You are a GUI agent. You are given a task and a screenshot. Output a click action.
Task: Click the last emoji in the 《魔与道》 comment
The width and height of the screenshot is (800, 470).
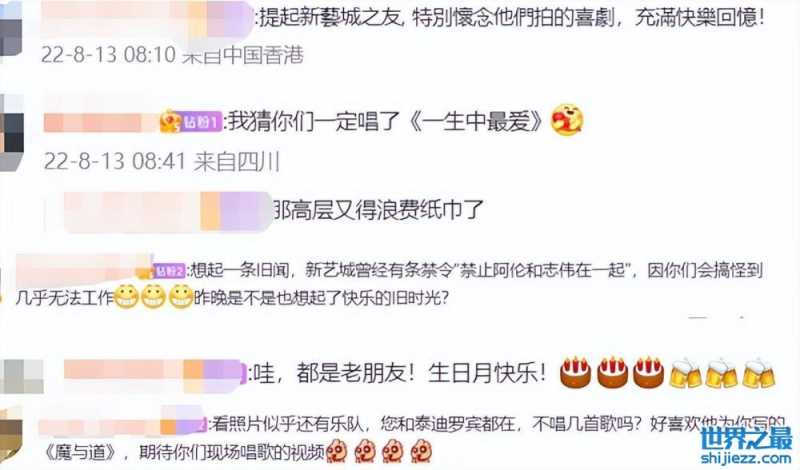422,451
